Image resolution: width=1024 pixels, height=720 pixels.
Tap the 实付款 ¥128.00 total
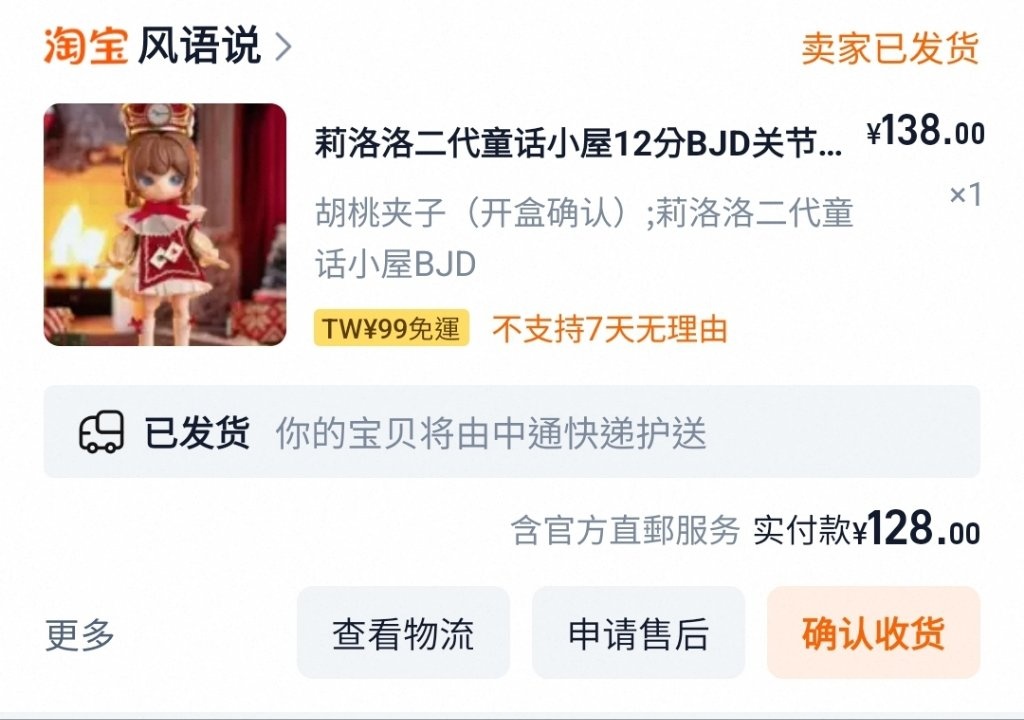[x=867, y=529]
